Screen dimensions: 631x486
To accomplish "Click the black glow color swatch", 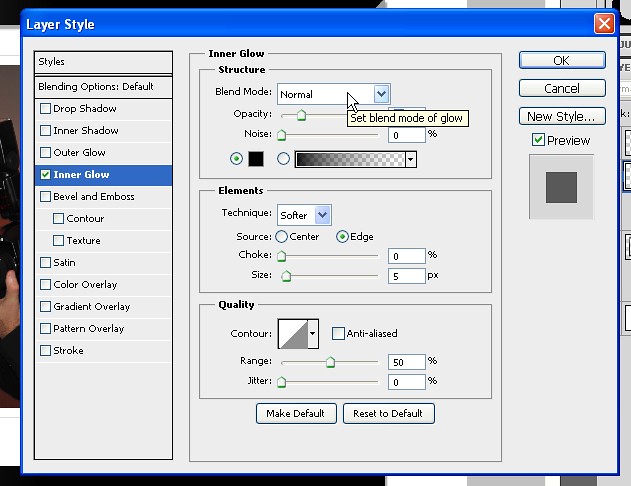I will 255,159.
